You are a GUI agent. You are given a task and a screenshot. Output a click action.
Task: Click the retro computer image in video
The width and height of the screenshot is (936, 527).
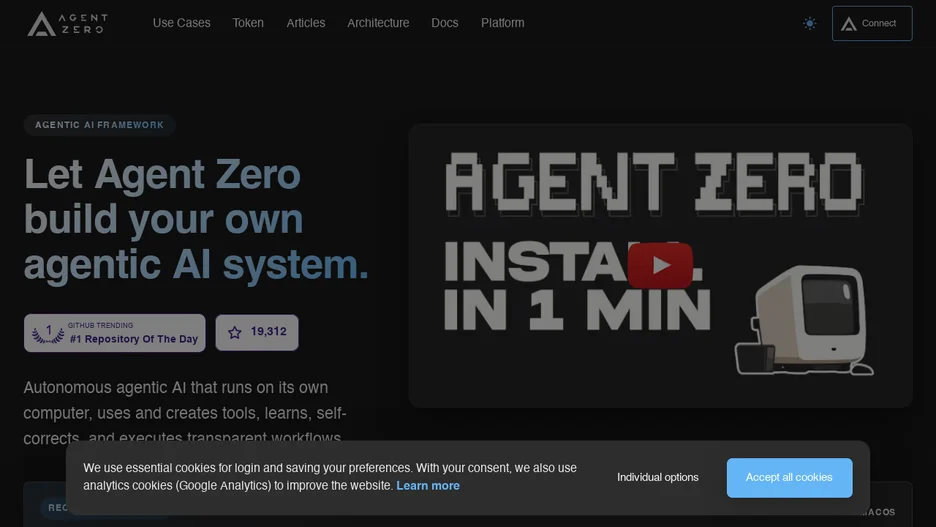804,321
